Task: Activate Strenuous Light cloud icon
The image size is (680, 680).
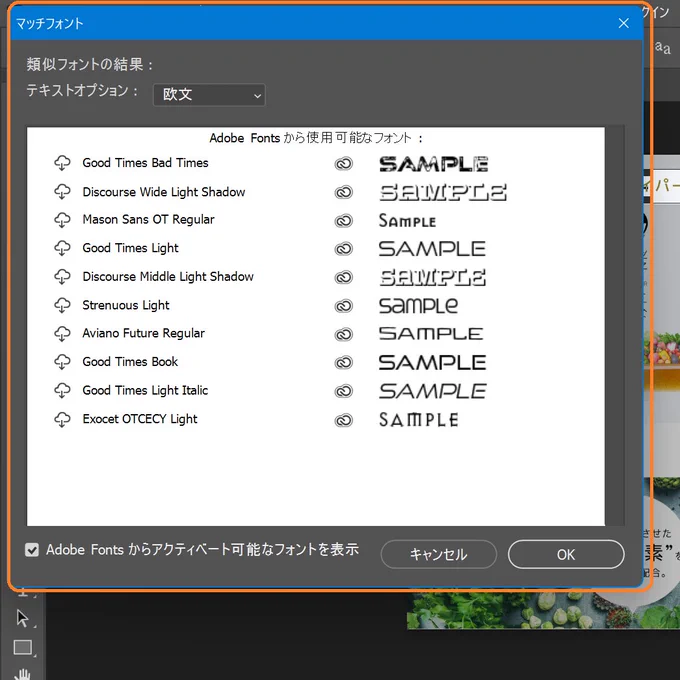Action: (x=62, y=305)
